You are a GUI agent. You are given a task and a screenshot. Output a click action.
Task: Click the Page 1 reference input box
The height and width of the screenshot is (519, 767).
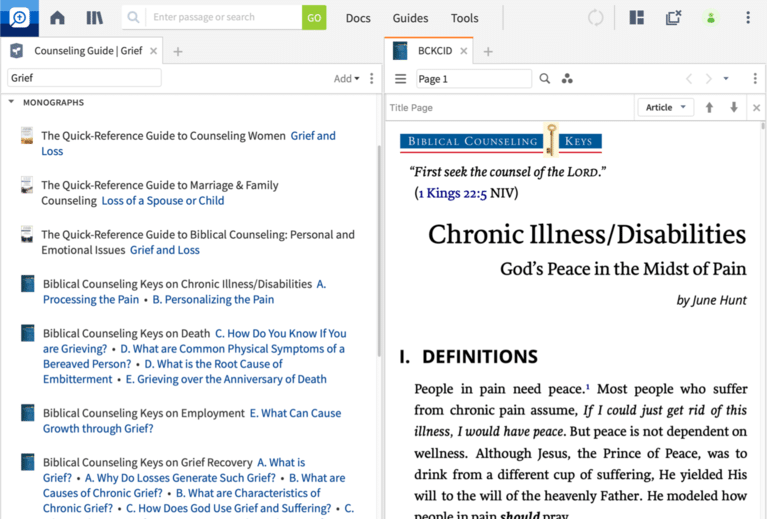[x=474, y=79]
